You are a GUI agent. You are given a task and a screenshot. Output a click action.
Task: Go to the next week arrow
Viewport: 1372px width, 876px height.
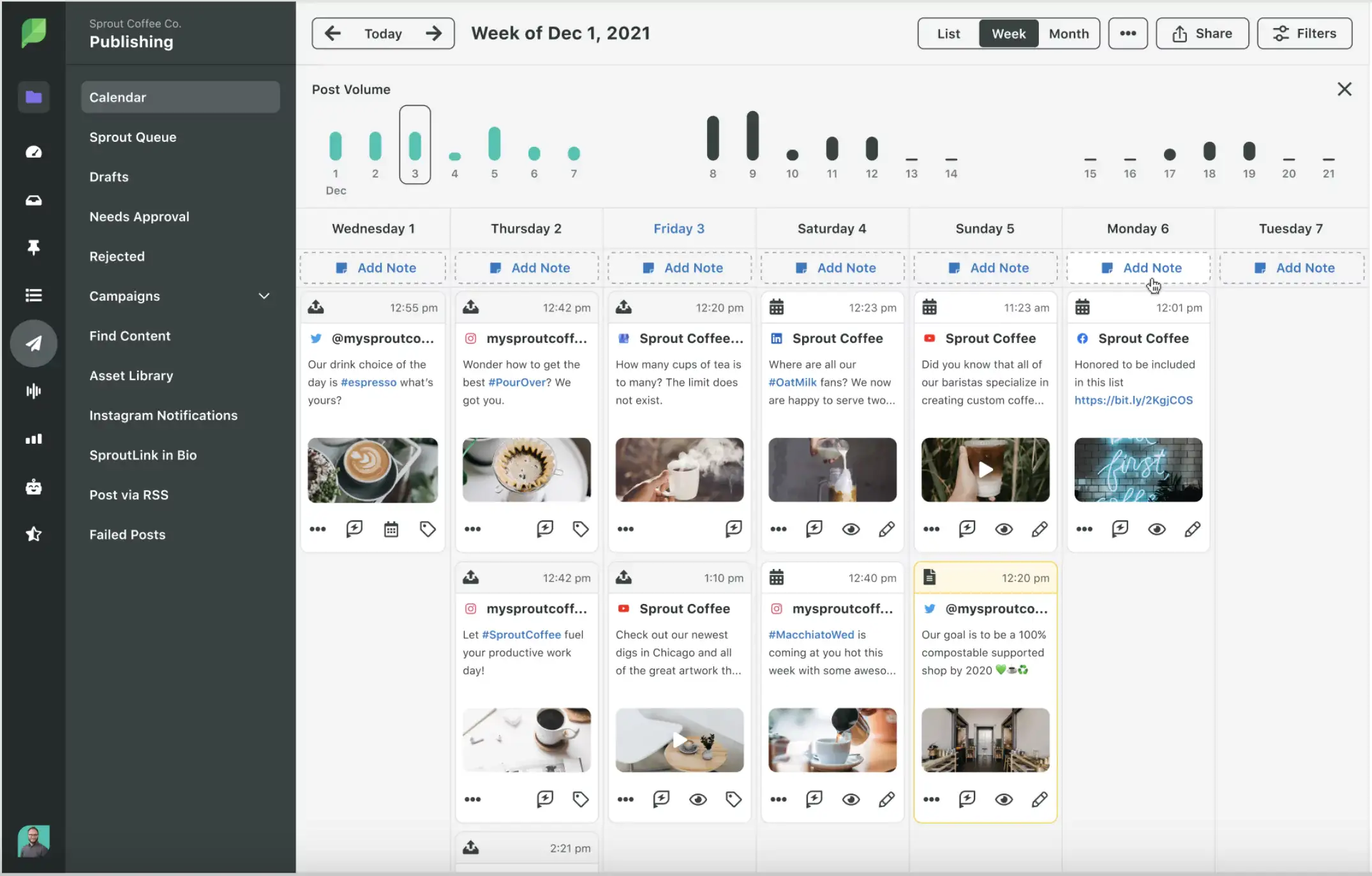pyautogui.click(x=433, y=33)
